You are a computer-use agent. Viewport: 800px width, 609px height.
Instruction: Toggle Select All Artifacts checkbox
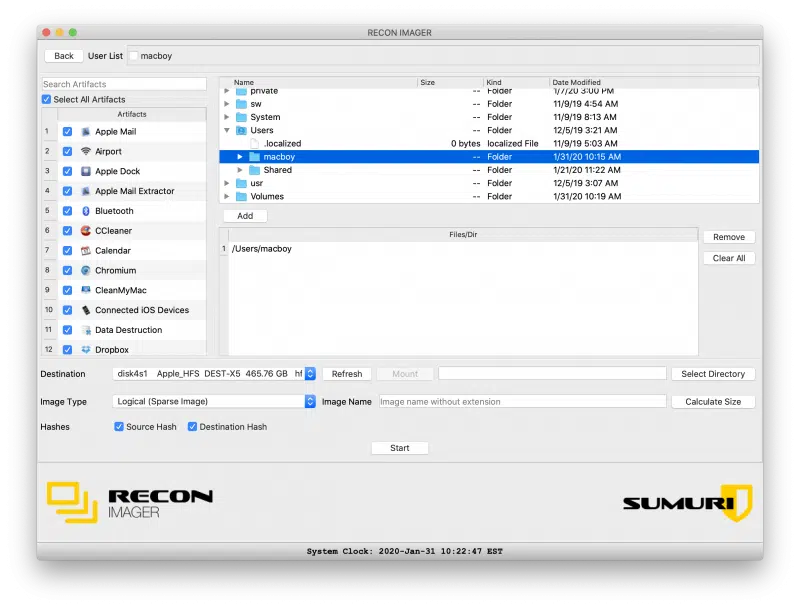pos(46,99)
